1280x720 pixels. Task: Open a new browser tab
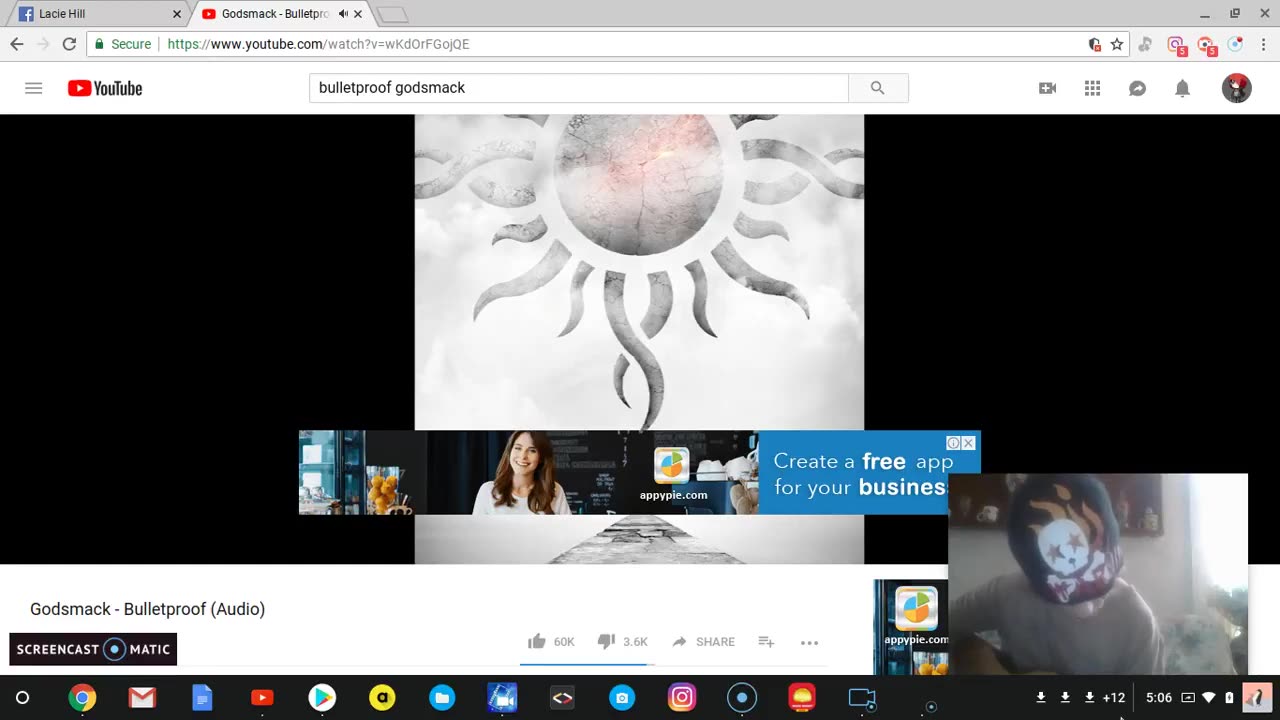coord(392,15)
